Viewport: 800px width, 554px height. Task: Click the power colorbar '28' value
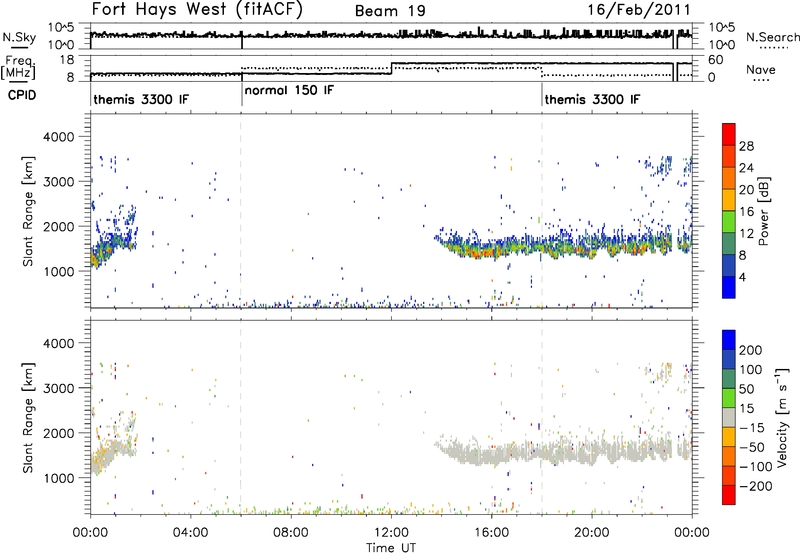coord(746,146)
